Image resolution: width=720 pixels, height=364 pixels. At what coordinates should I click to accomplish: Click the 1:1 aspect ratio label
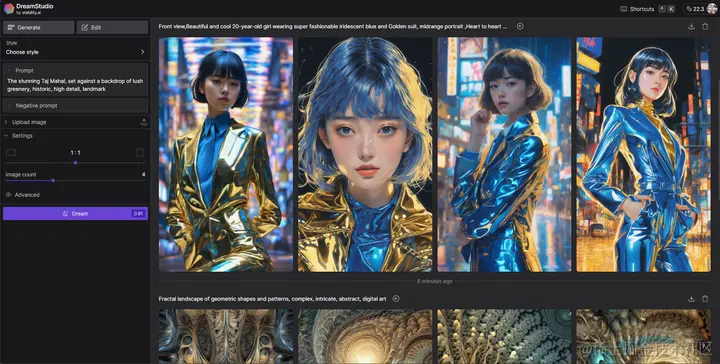click(x=75, y=152)
